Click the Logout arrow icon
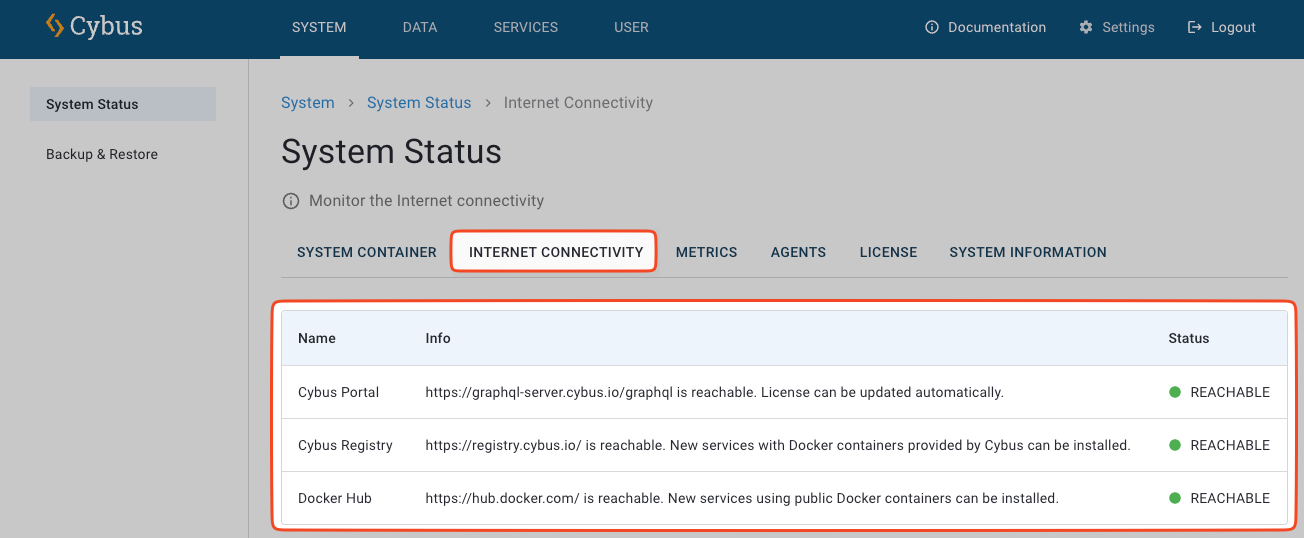 coord(1194,28)
